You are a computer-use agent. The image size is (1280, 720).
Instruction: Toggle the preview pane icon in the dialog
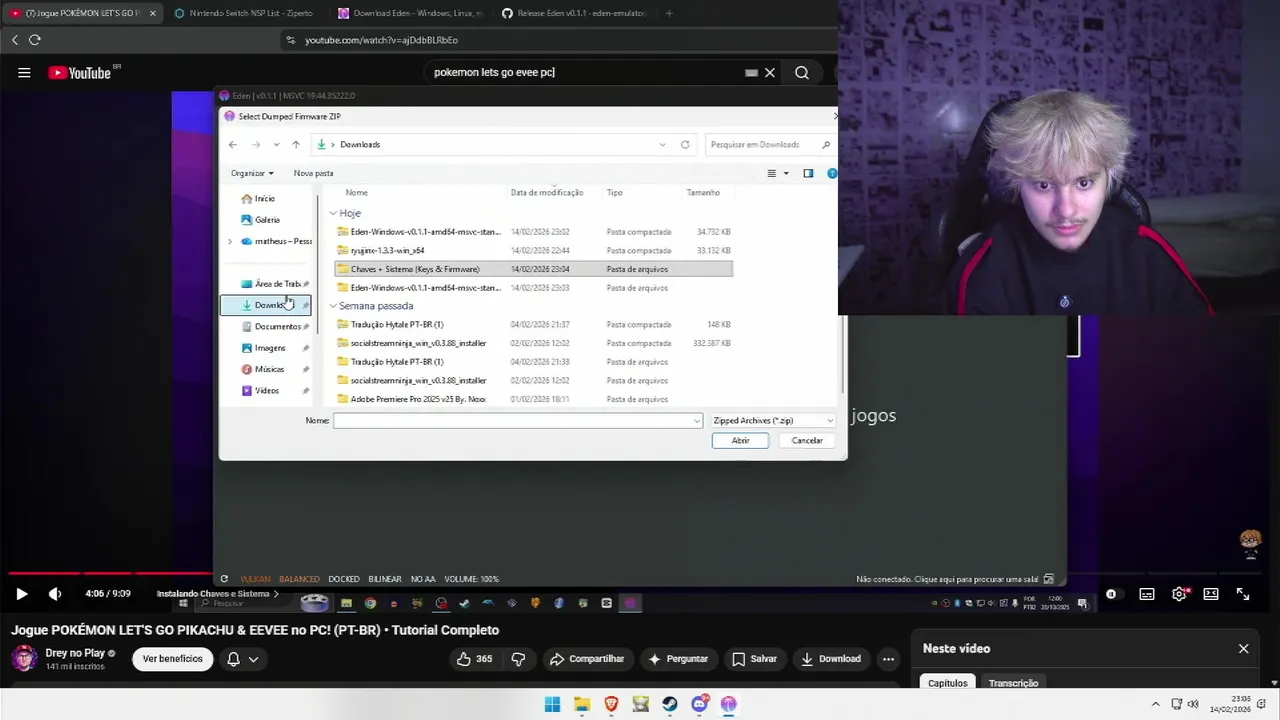[x=808, y=173]
